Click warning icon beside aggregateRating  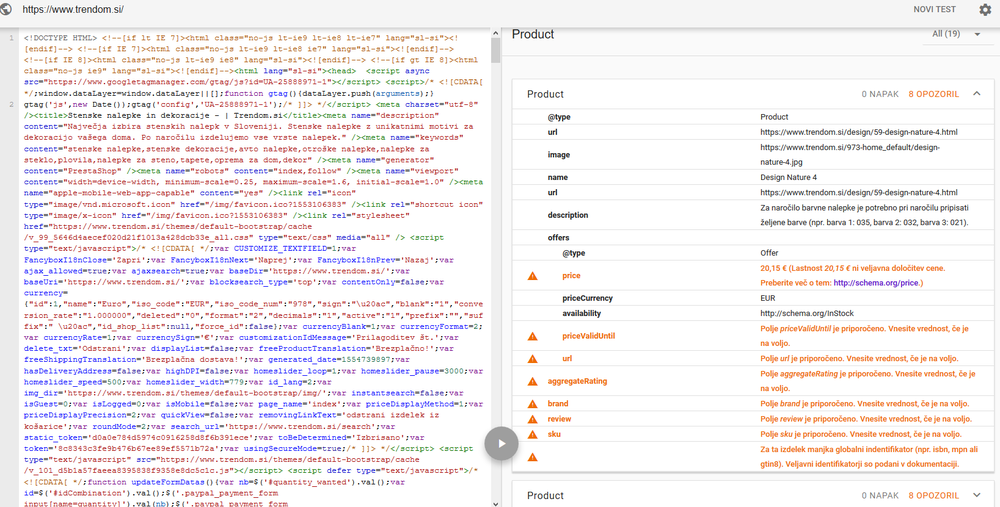(533, 381)
